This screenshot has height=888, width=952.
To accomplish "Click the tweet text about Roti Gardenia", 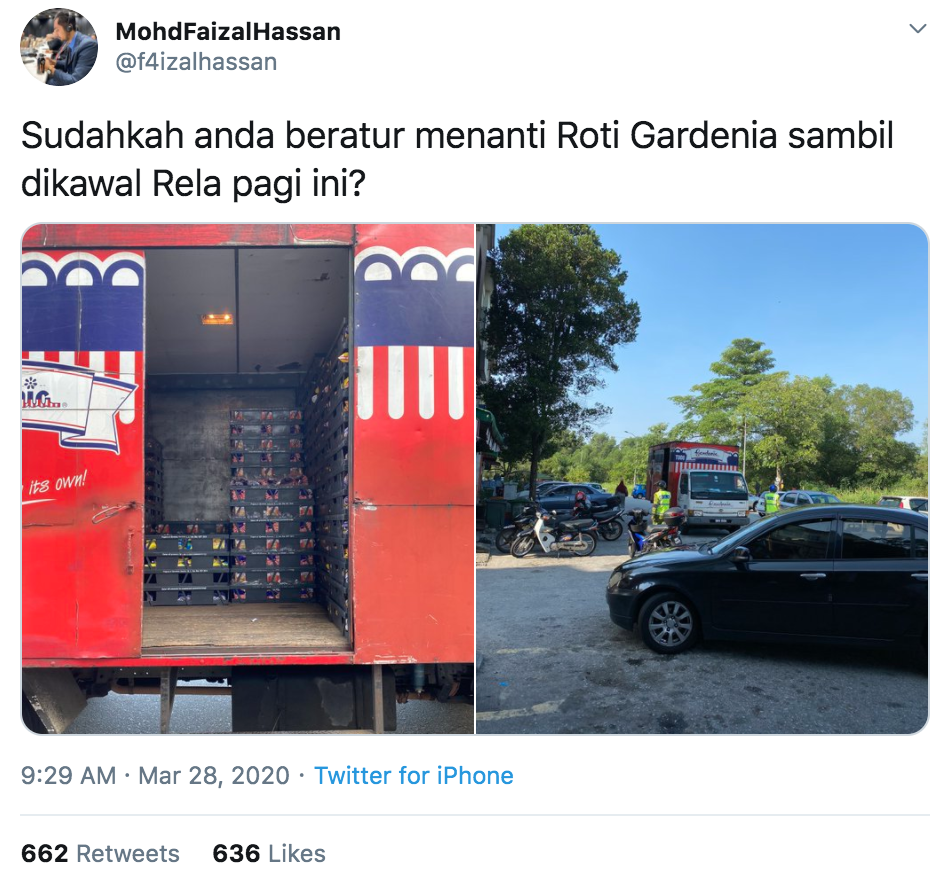I will tap(457, 159).
